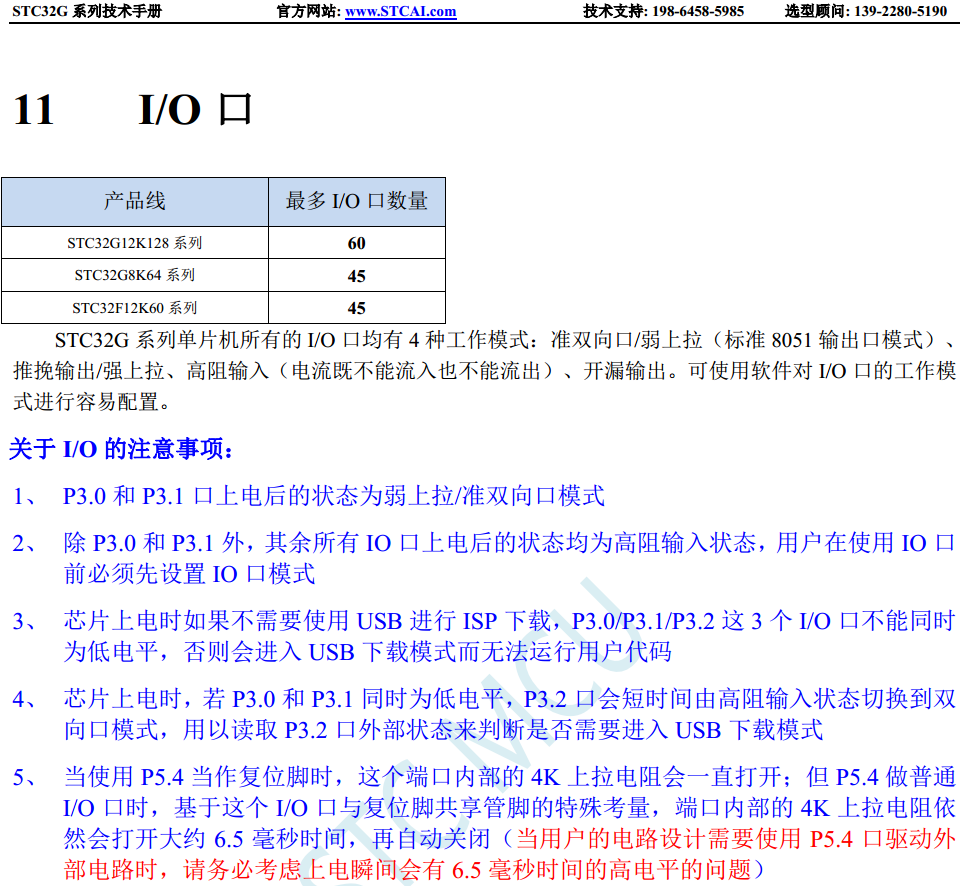Click note 1 about P3.0 and P3.1 power-on state
Viewport: 965px width, 886px height.
pyautogui.click(x=309, y=496)
